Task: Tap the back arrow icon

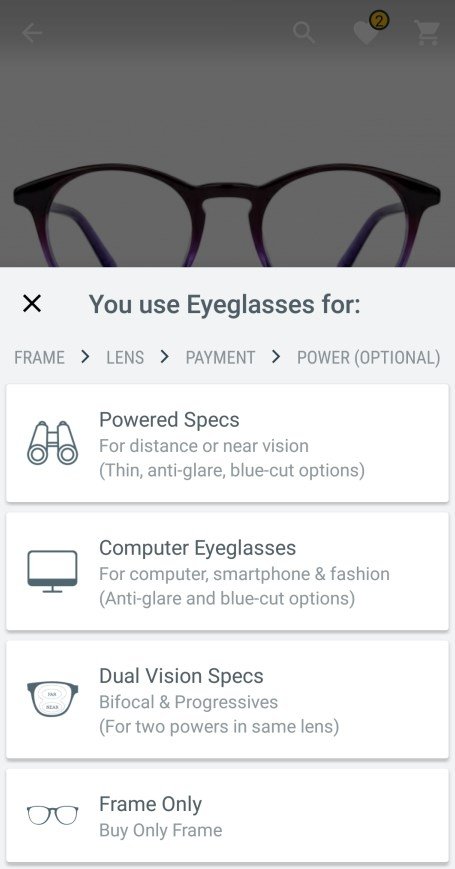Action: pos(32,33)
